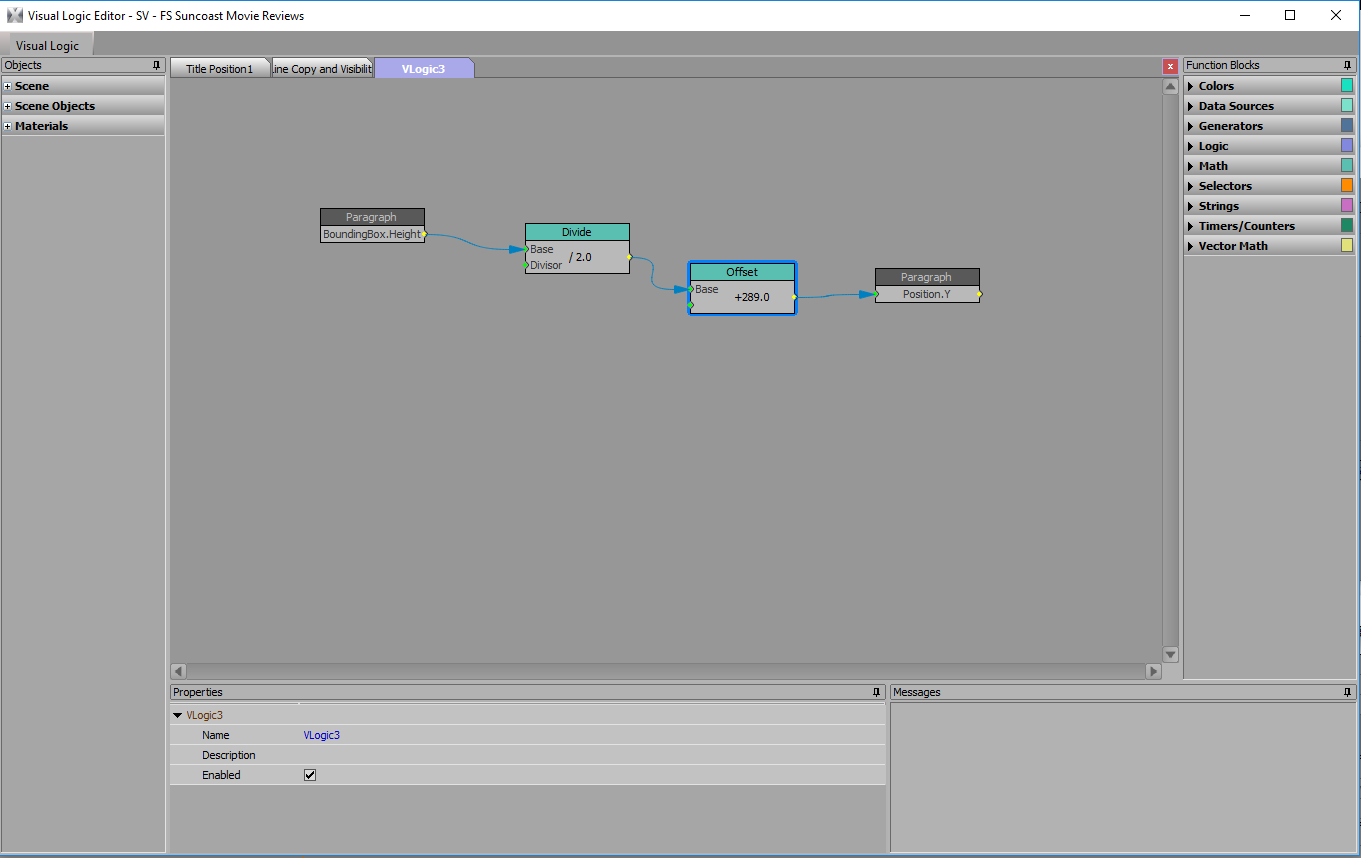Screen dimensions: 1361x858
Task: Close the Visual Logic Editor window
Action: [1336, 15]
